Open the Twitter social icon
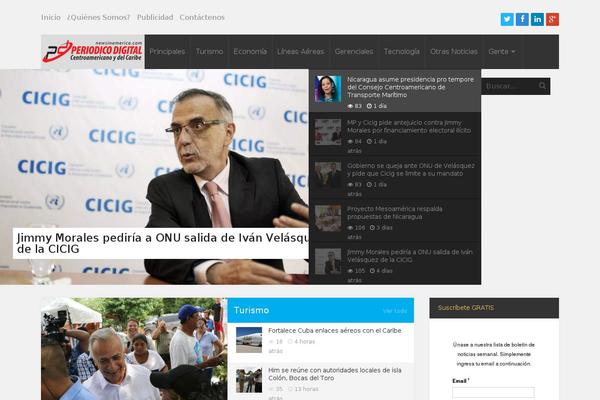Viewport: 600px width, 400px height. [x=507, y=19]
